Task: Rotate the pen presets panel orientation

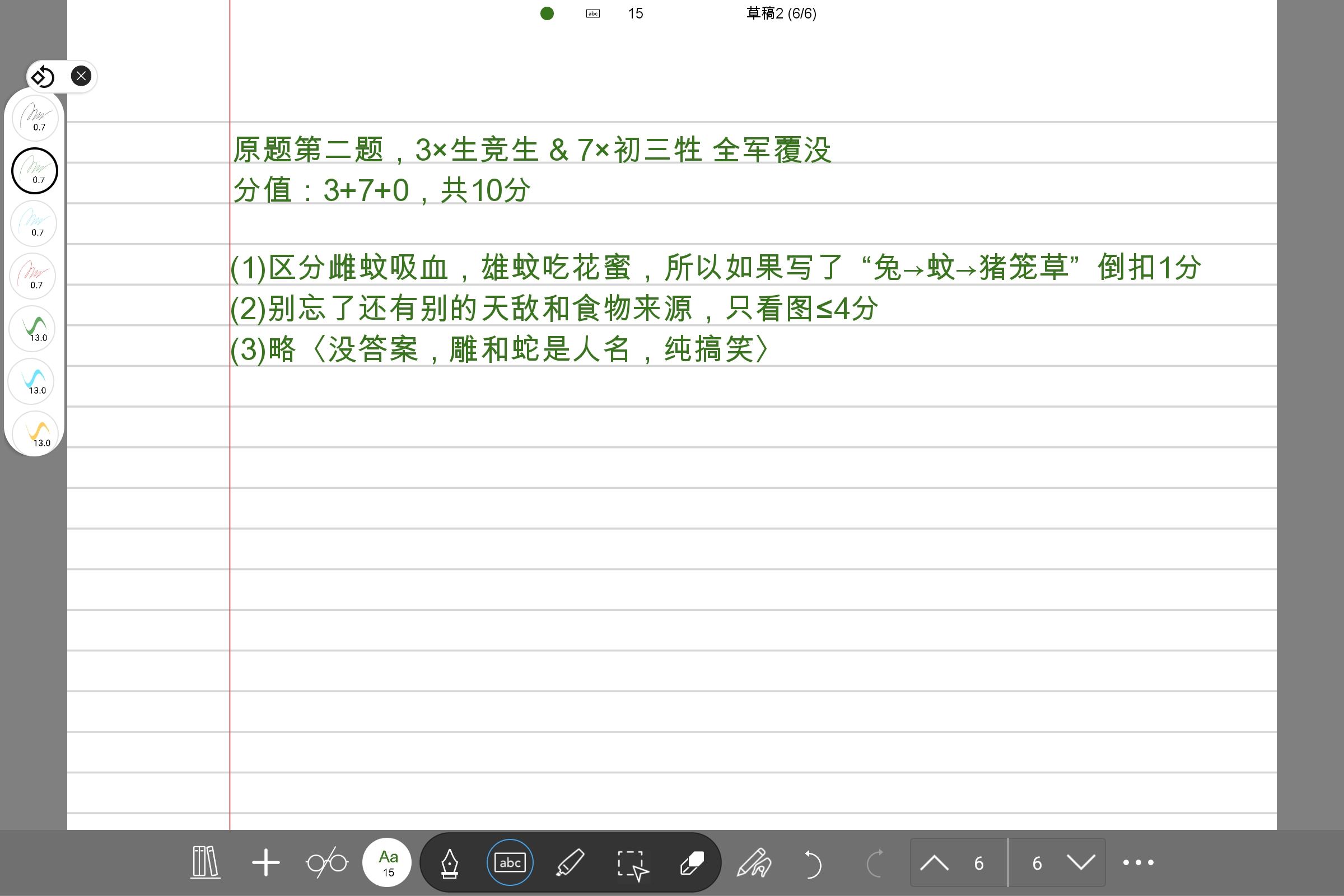Action: click(43, 76)
